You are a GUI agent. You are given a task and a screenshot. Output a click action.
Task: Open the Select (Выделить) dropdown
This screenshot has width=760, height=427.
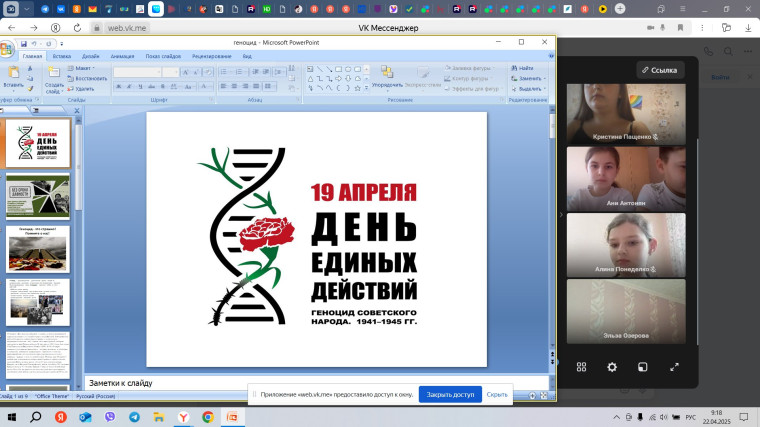tap(528, 89)
